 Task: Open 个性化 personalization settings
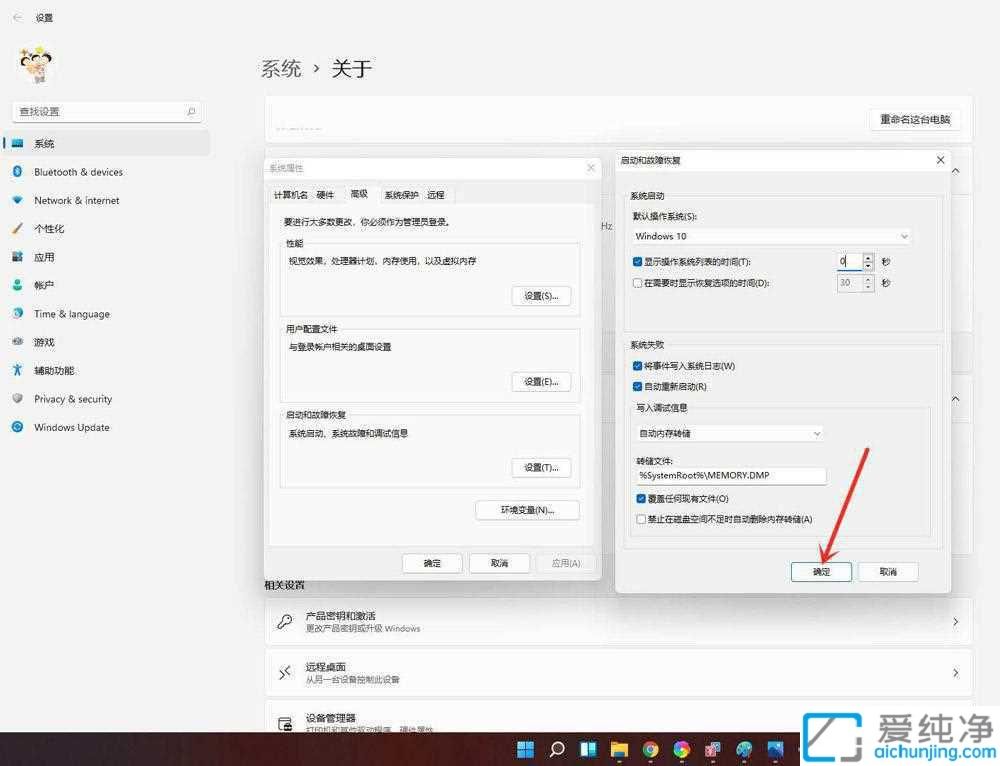[x=107, y=228]
